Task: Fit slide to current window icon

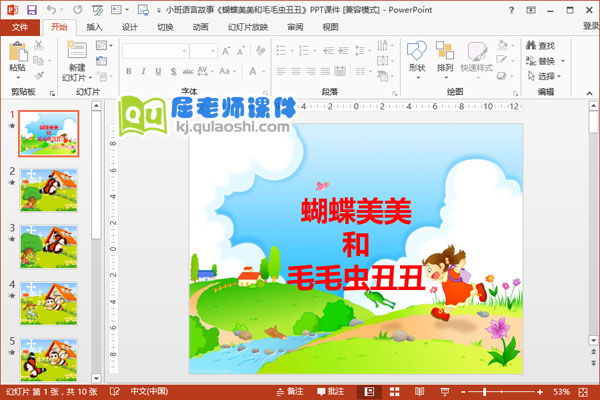Action: coord(583,392)
